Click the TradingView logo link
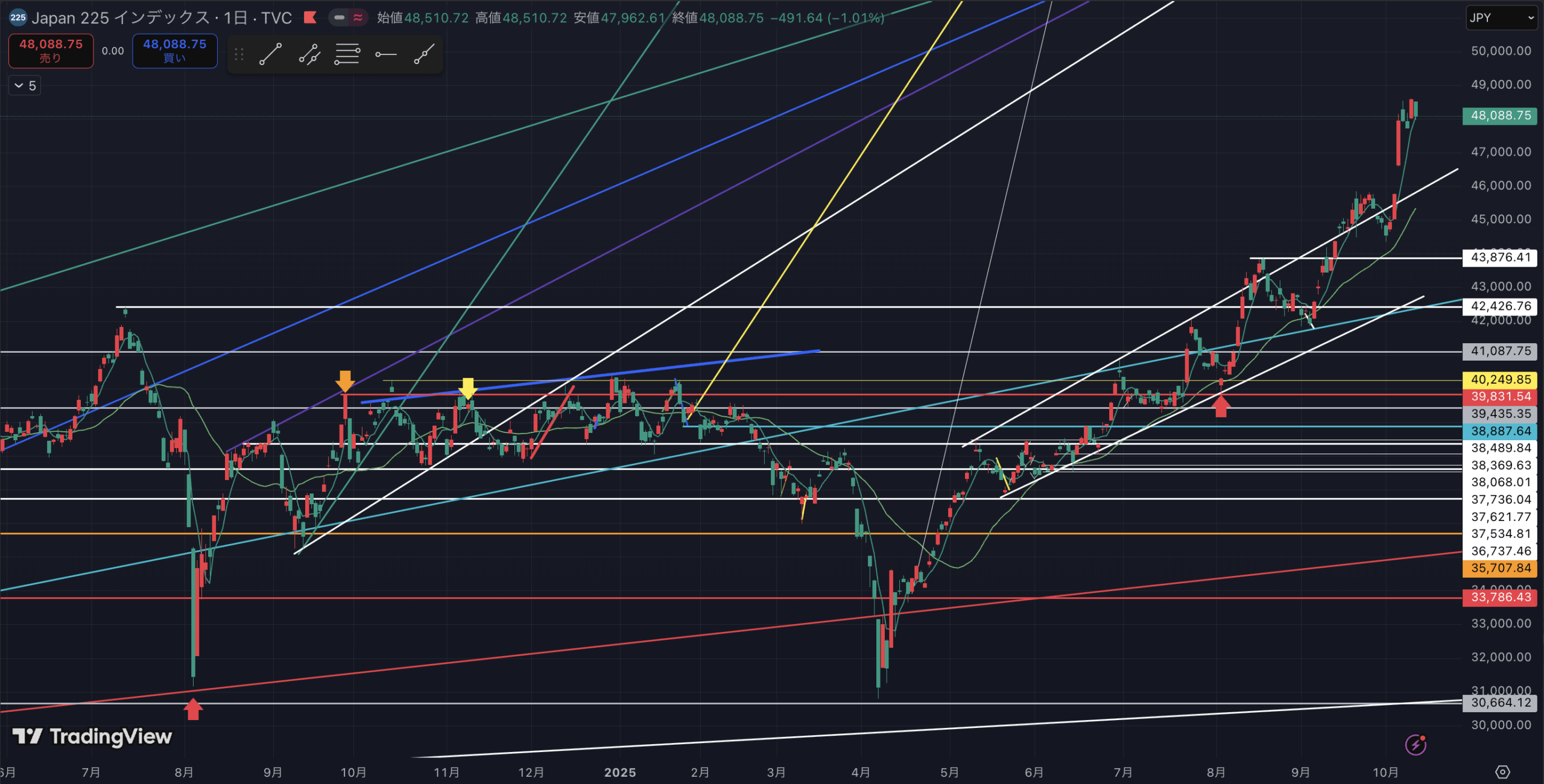Viewport: 1544px width, 784px height. click(x=92, y=736)
